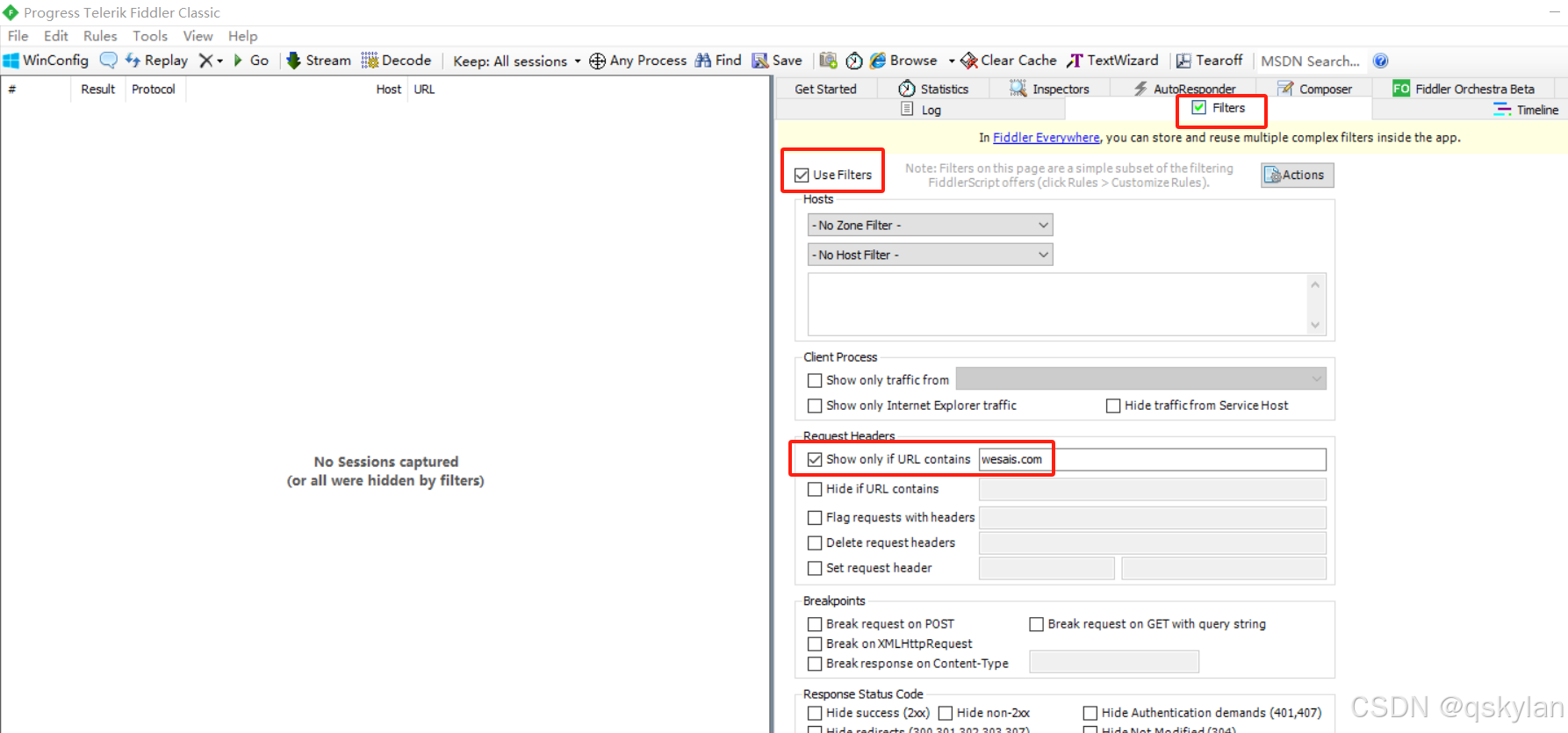Select the Filters tab
The height and width of the screenshot is (733, 1568).
click(x=1219, y=108)
